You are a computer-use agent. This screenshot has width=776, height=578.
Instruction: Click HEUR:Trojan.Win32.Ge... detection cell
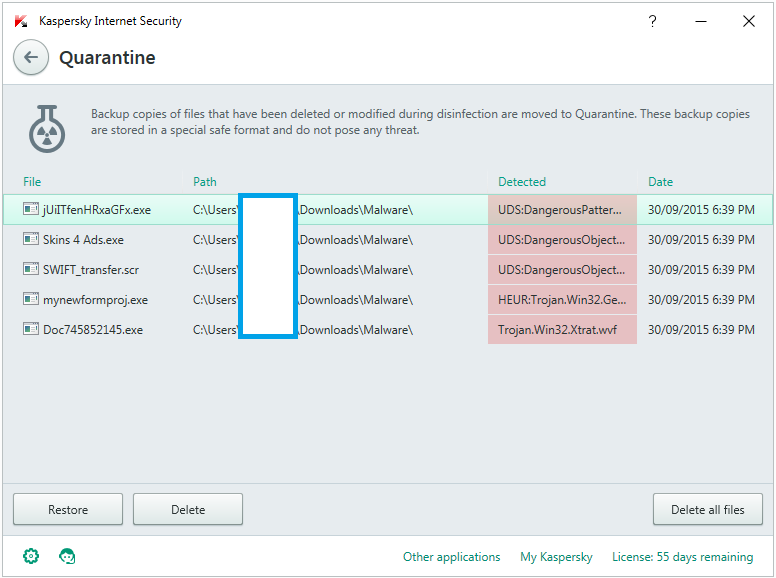pyautogui.click(x=562, y=300)
